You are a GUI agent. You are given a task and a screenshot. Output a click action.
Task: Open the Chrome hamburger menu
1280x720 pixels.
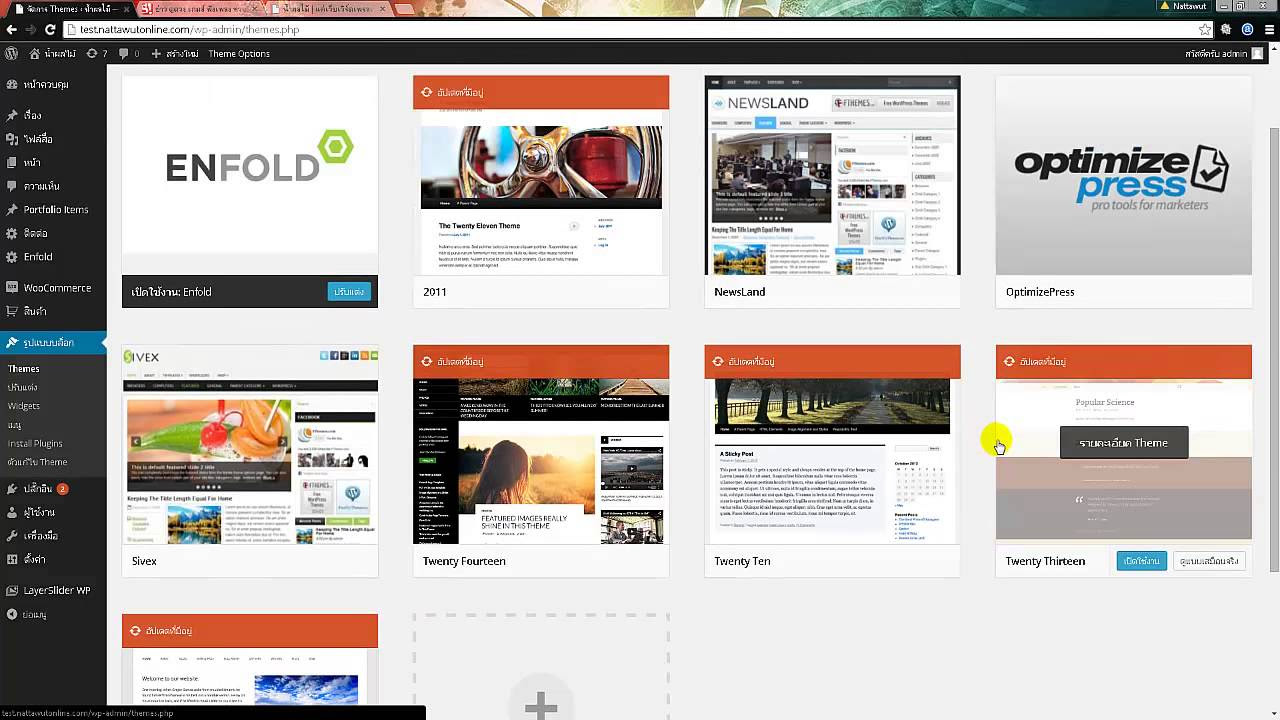[x=1268, y=29]
